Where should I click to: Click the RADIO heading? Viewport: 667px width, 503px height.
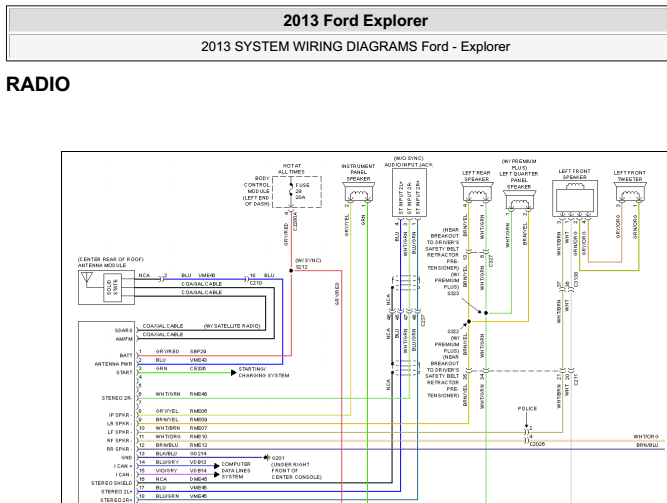[x=38, y=84]
